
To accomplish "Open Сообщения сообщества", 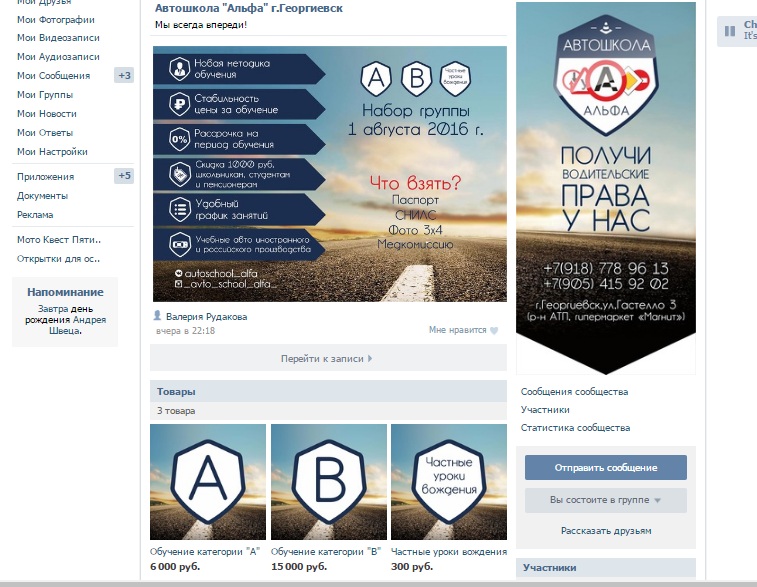I will (574, 391).
